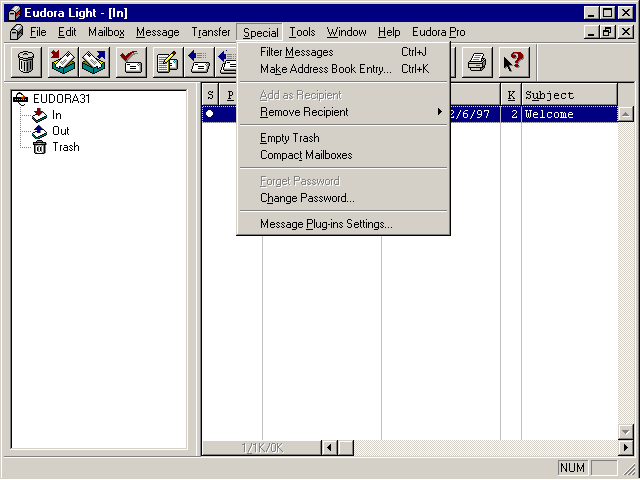
Task: Restore the inner In mailbox window
Action: point(607,32)
